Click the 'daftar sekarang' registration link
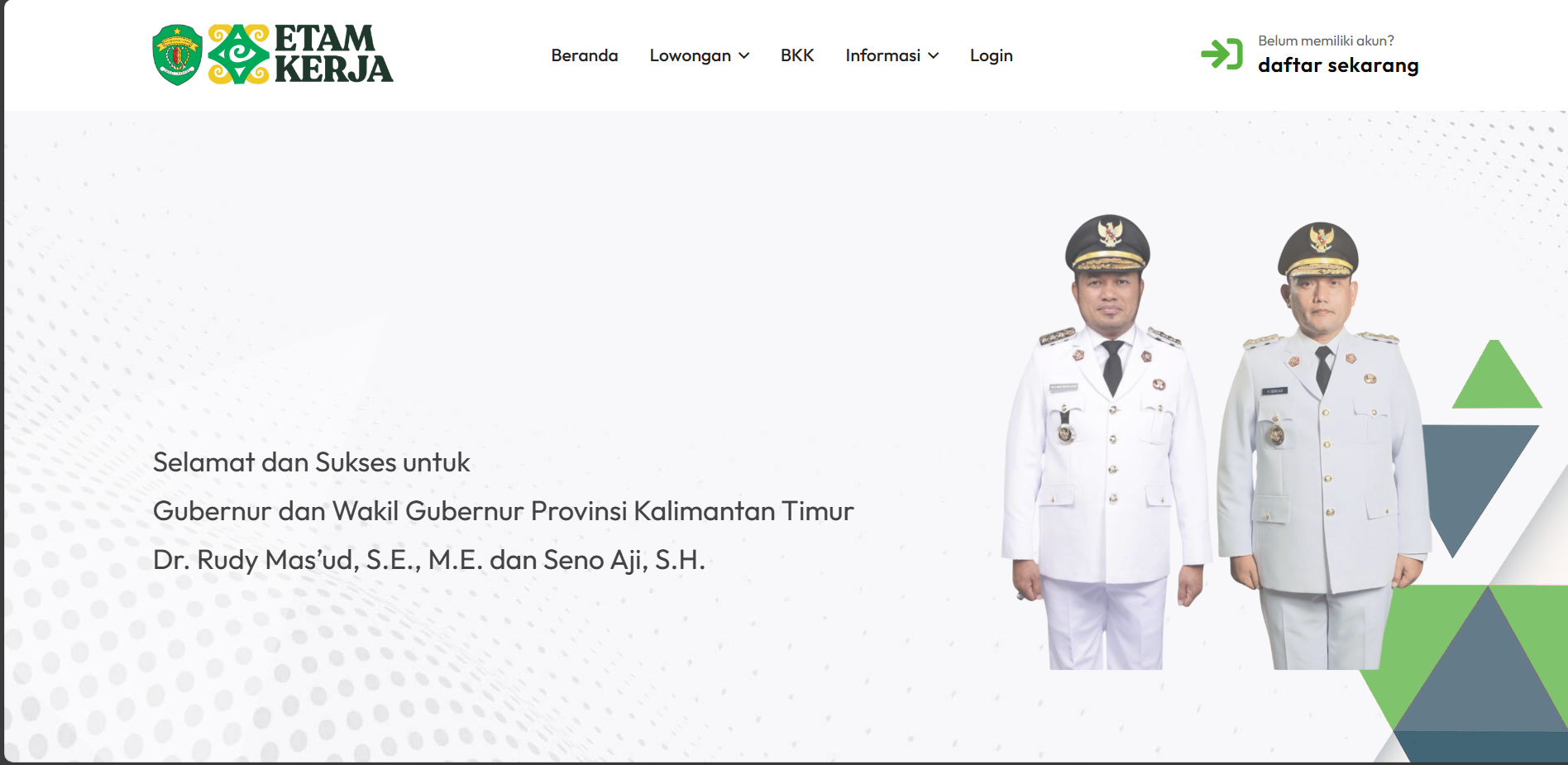 (x=1338, y=65)
